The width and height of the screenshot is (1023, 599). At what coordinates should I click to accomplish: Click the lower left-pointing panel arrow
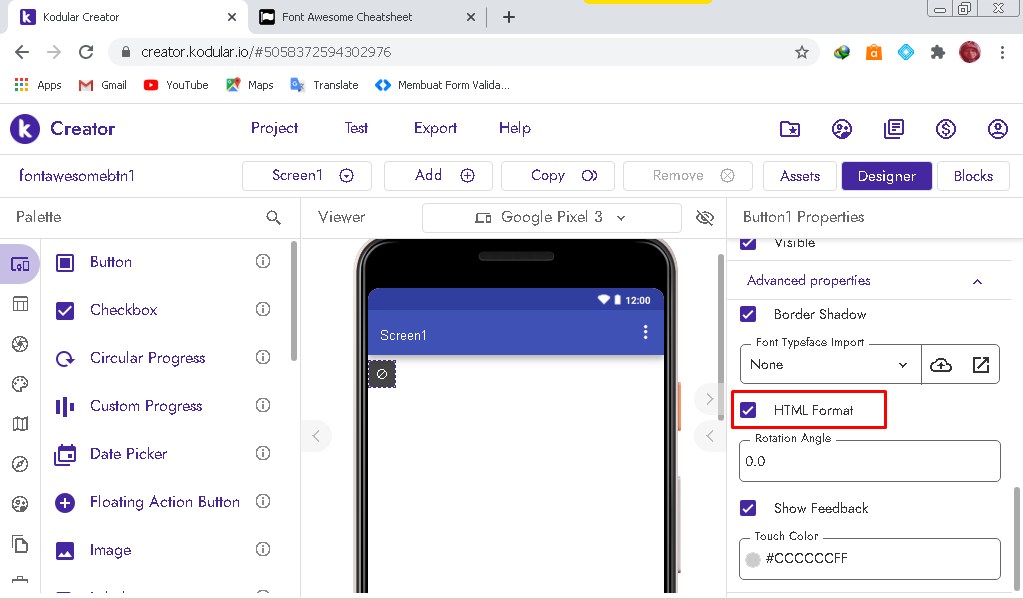pyautogui.click(x=709, y=436)
